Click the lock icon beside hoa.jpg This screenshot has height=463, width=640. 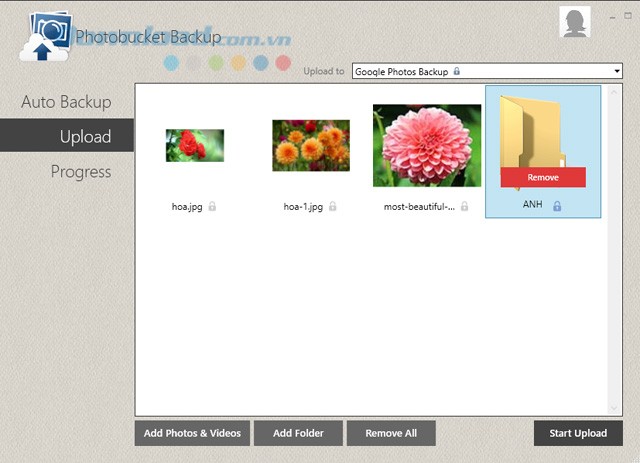coord(212,207)
